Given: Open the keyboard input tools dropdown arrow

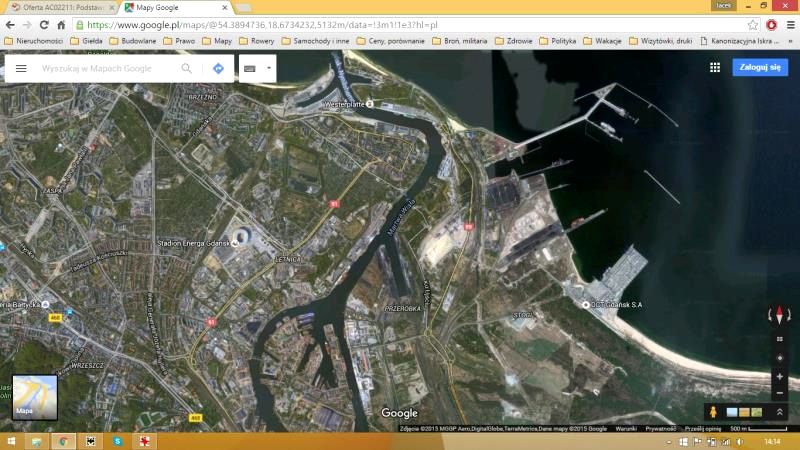Looking at the screenshot, I should 268,68.
